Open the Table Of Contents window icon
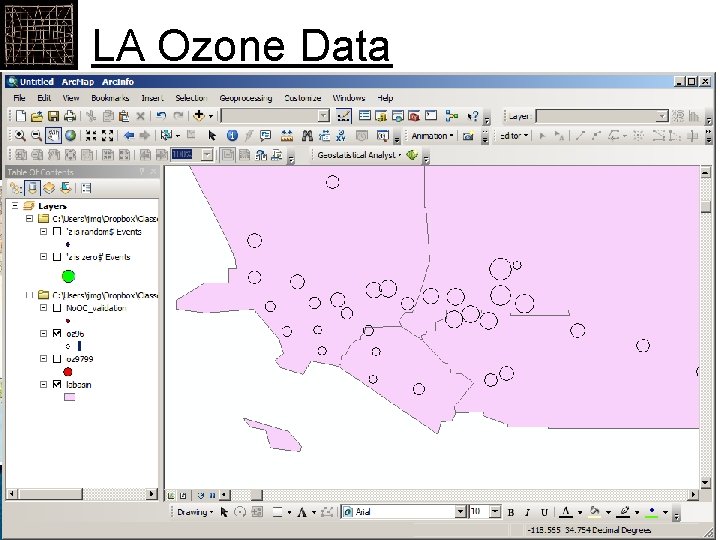 pos(365,116)
